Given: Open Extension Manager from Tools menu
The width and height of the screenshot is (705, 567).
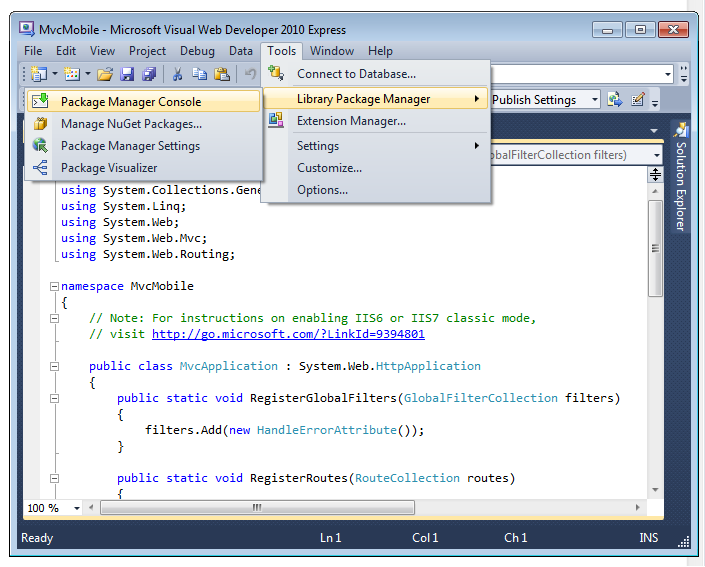Looking at the screenshot, I should (x=351, y=121).
